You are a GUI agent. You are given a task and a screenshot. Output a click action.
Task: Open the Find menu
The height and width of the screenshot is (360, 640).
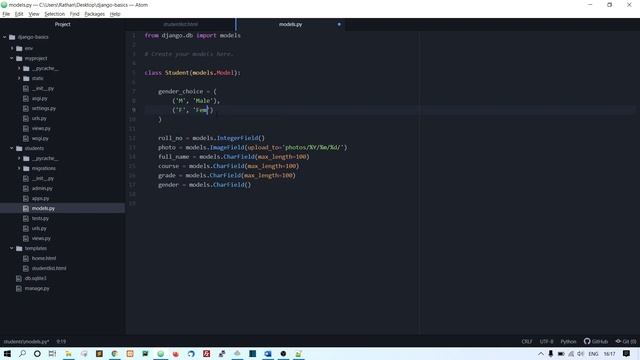(75, 14)
